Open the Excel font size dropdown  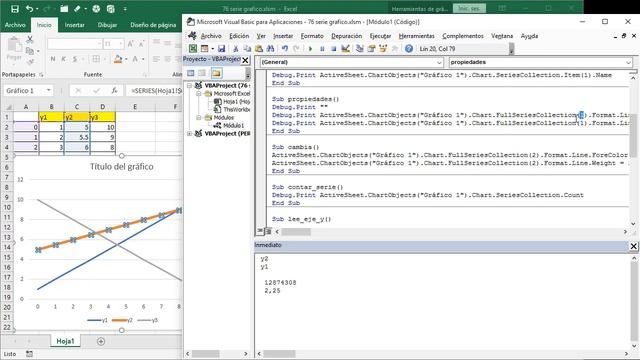pos(121,44)
